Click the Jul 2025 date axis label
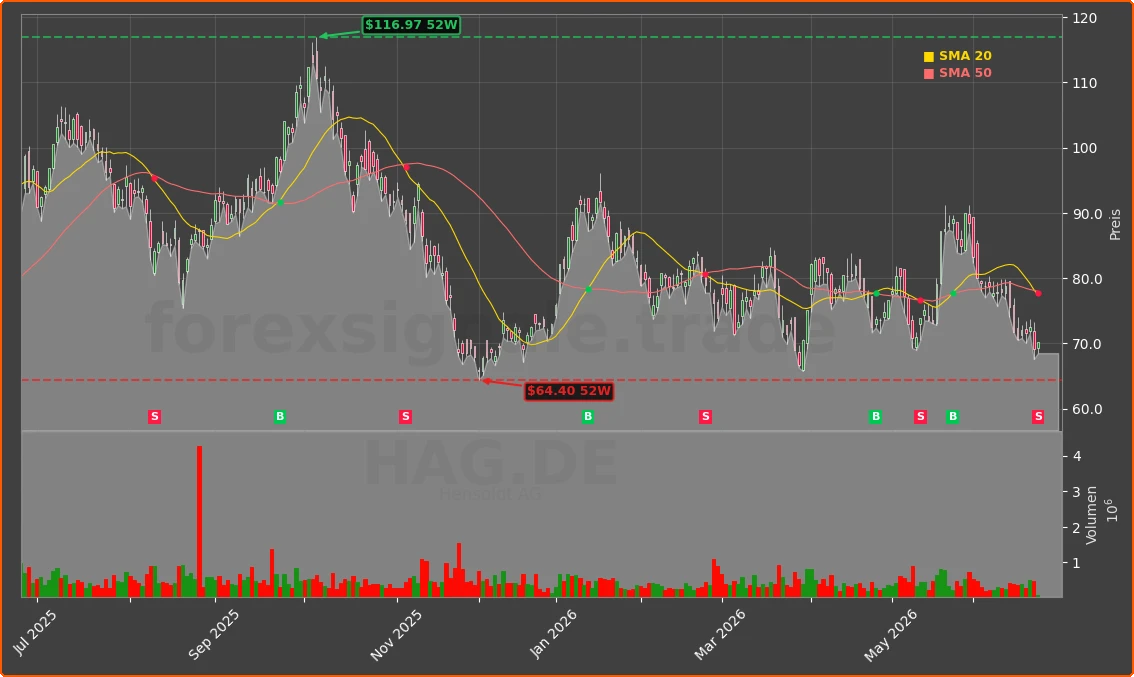This screenshot has height=677, width=1134. (35, 633)
